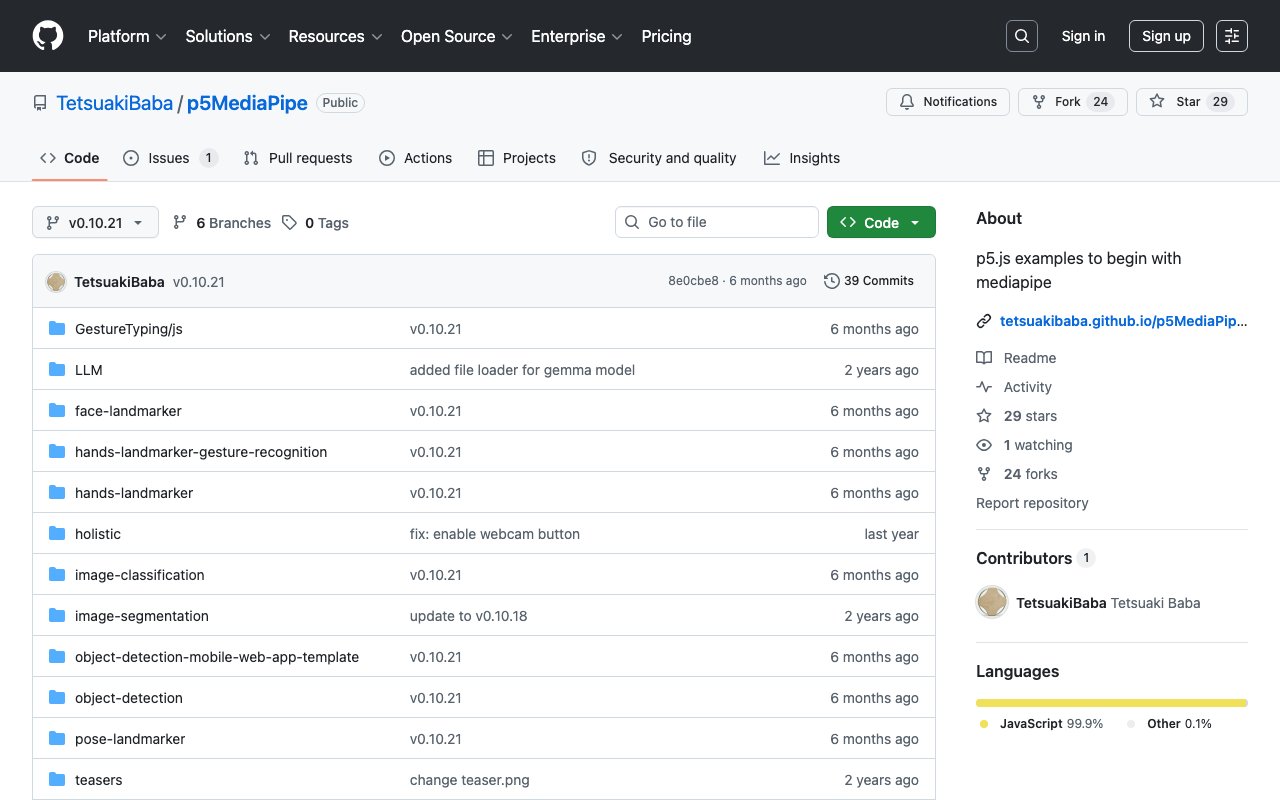The image size is (1280, 800).
Task: Open the Contributors section heading link
Action: (1036, 558)
